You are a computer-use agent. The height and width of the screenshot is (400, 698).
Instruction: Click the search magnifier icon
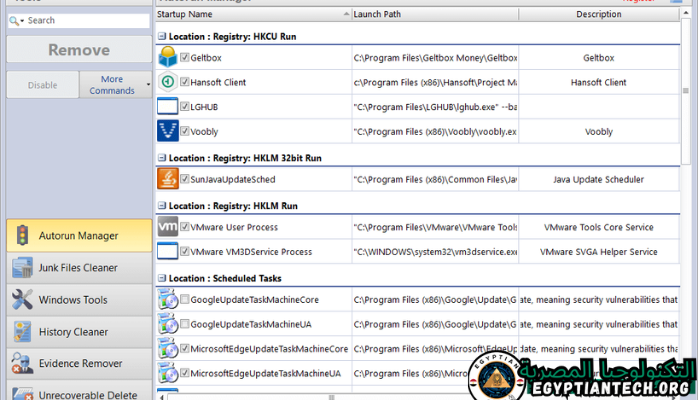coord(14,20)
